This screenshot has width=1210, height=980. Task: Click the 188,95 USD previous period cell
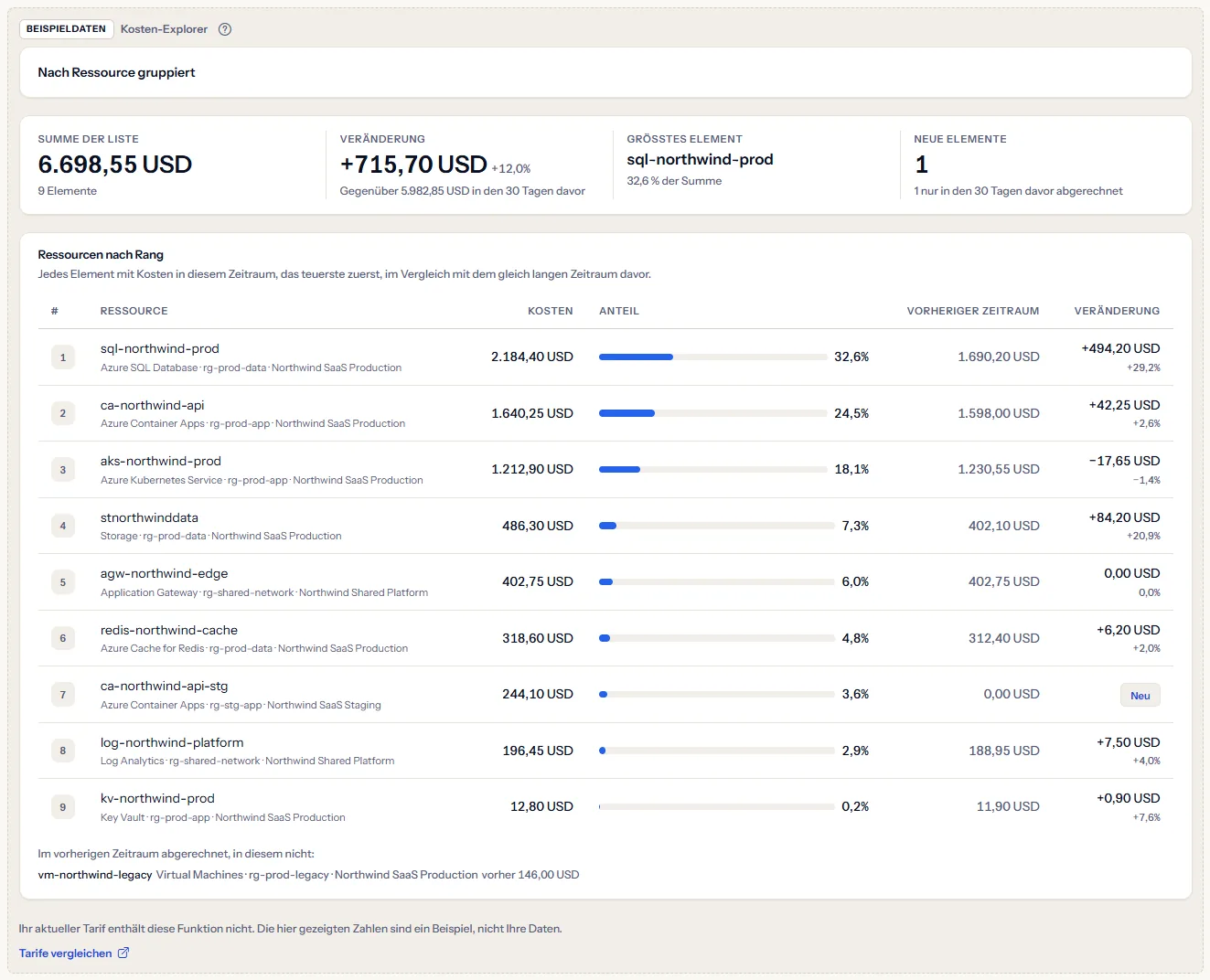[x=1004, y=751]
